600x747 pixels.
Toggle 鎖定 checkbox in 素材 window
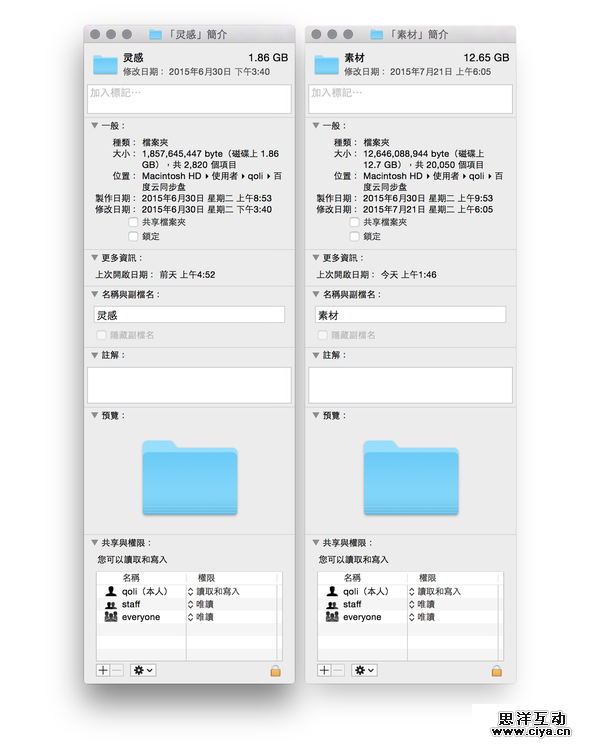pyautogui.click(x=355, y=237)
